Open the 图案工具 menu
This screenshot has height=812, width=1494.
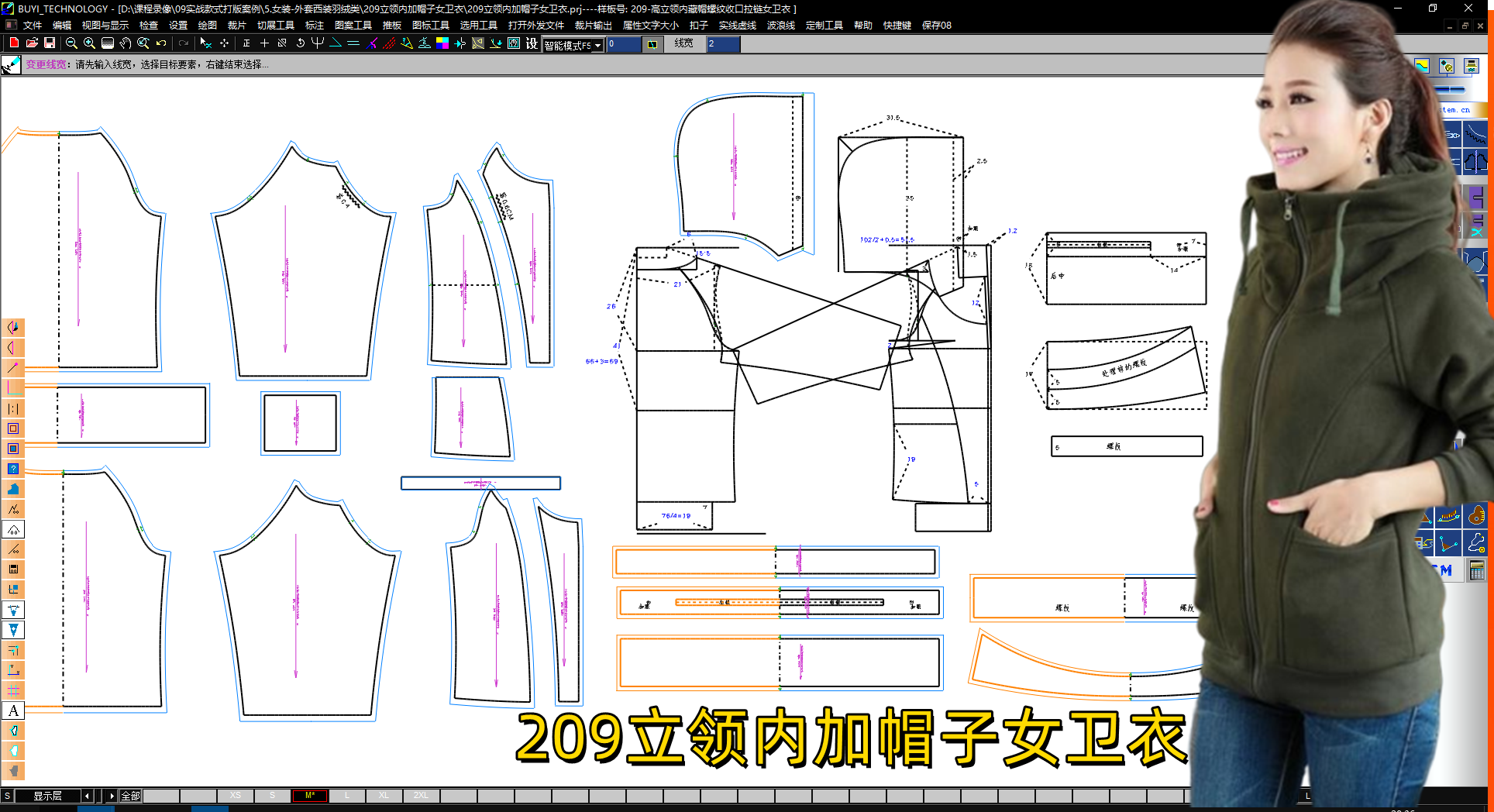[353, 26]
